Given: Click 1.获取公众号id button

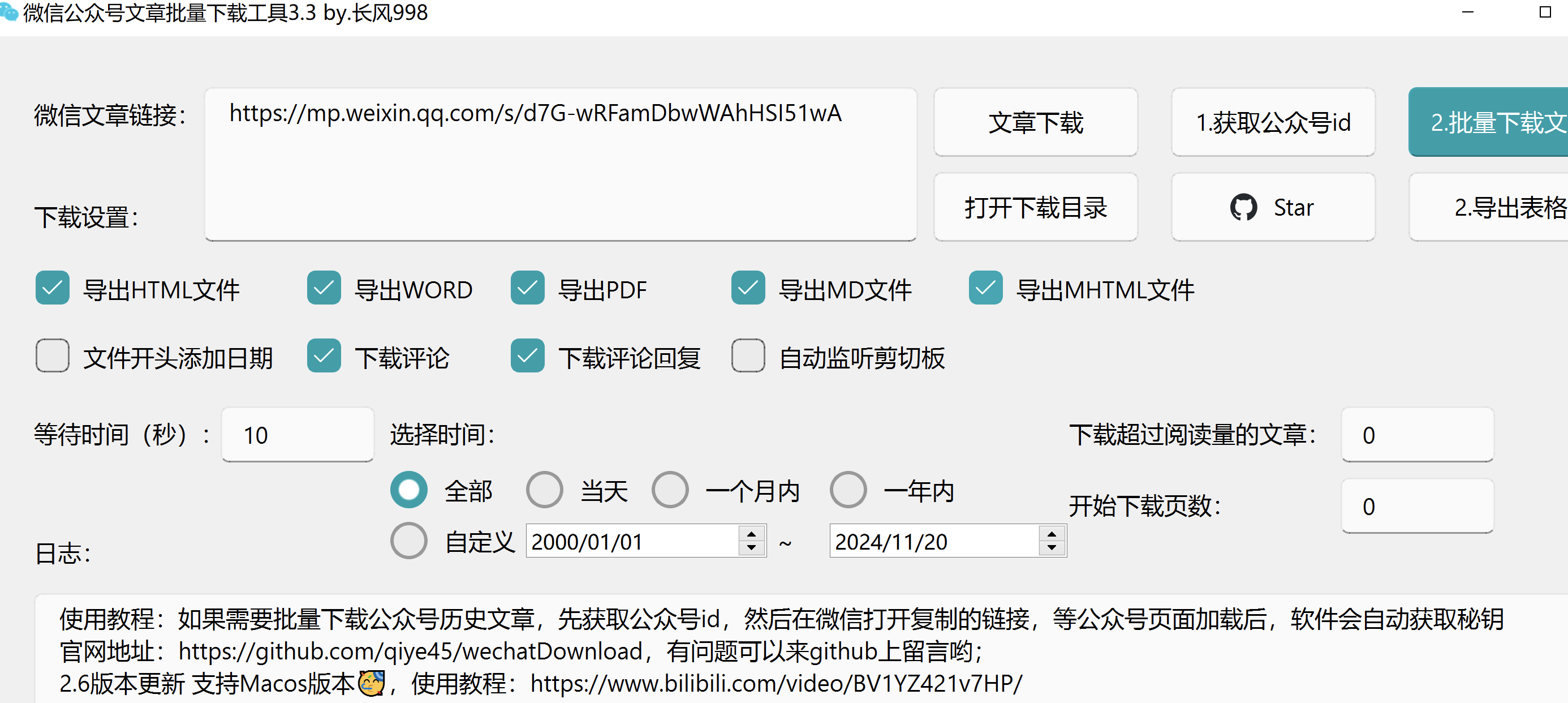Looking at the screenshot, I should click(x=1273, y=122).
